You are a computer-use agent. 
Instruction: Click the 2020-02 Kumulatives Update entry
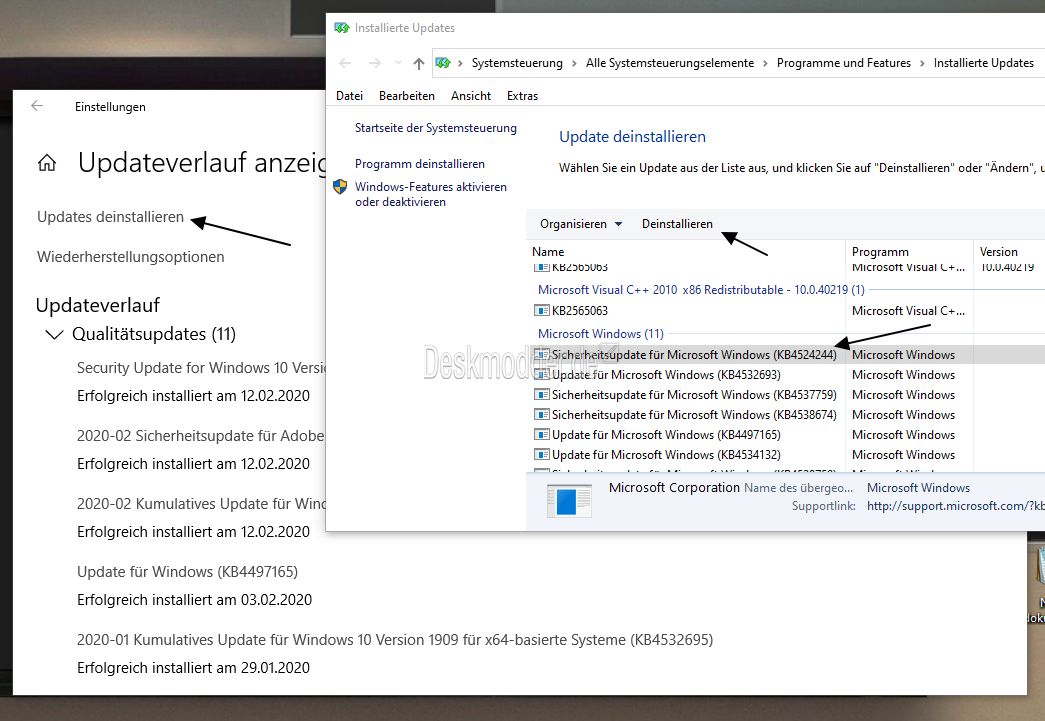pos(201,504)
